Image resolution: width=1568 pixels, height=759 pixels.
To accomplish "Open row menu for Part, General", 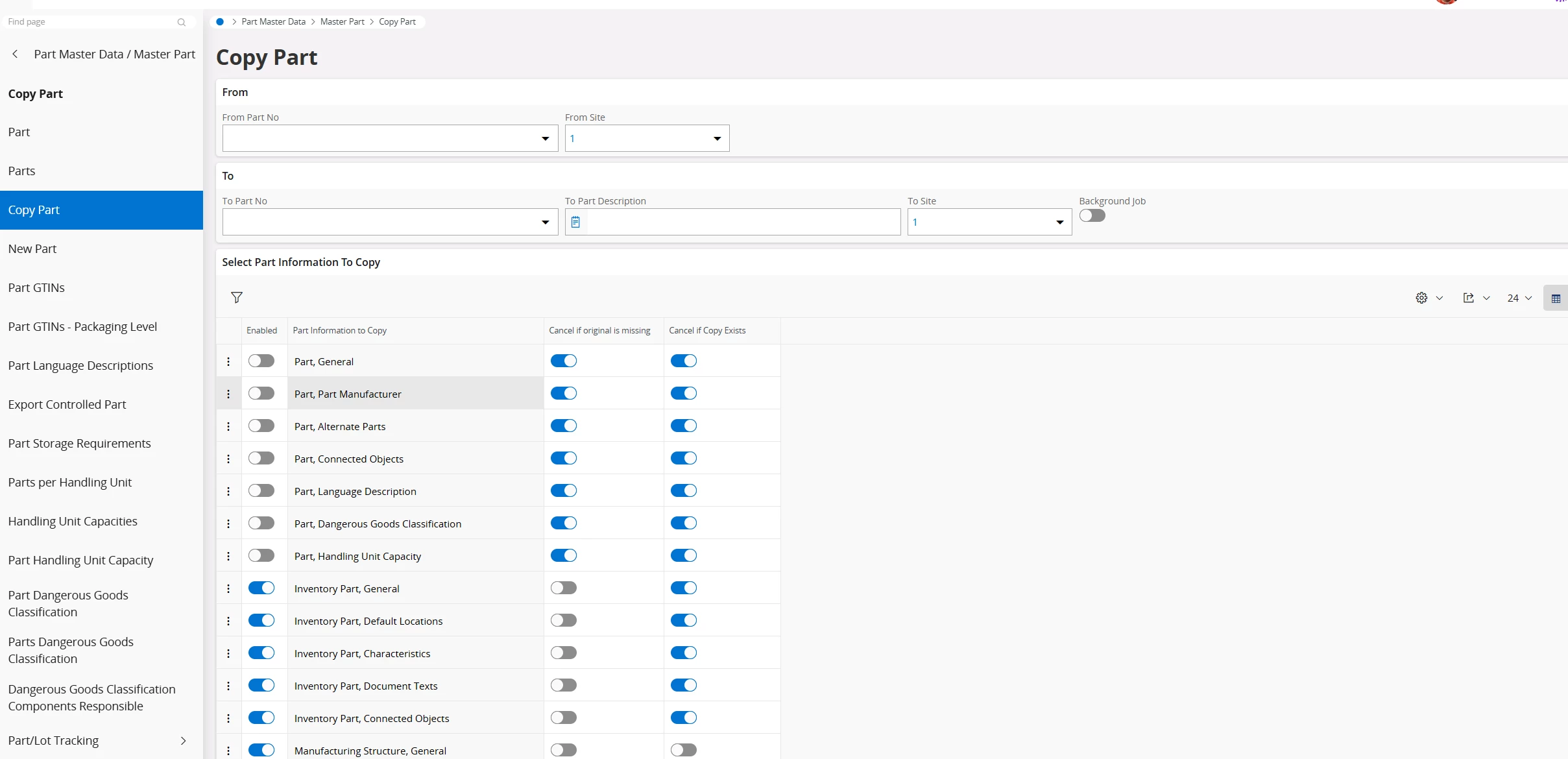I will coord(228,361).
